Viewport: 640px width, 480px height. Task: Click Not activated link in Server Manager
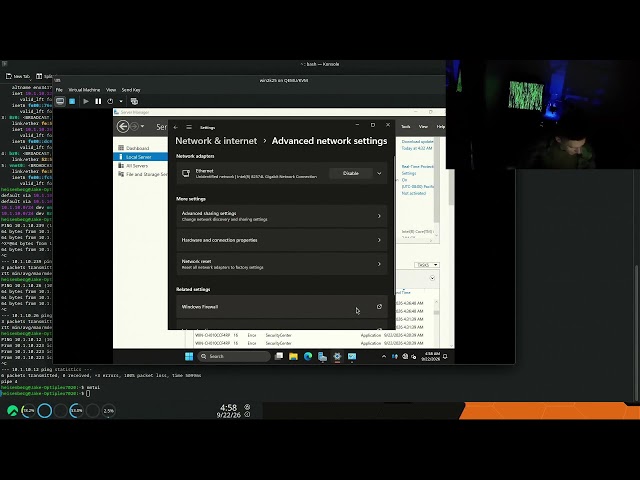pos(413,193)
